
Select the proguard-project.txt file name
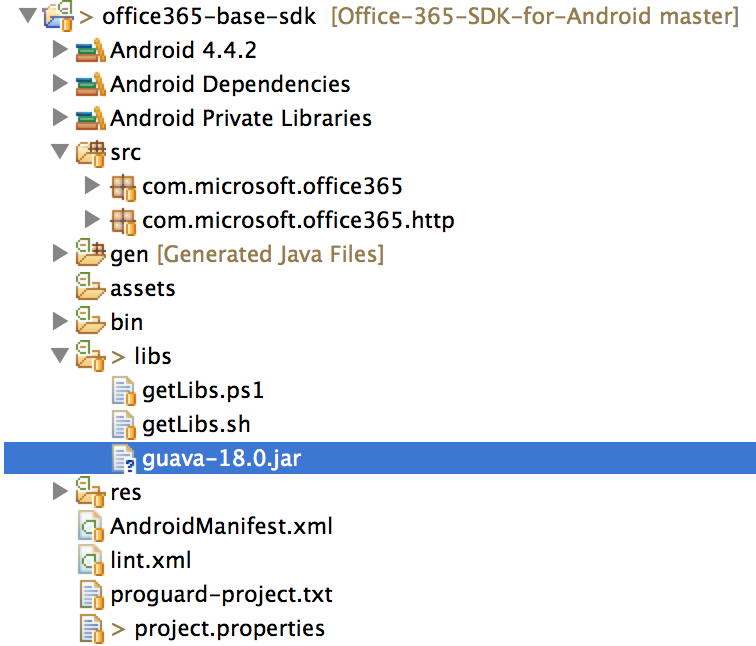(x=221, y=595)
